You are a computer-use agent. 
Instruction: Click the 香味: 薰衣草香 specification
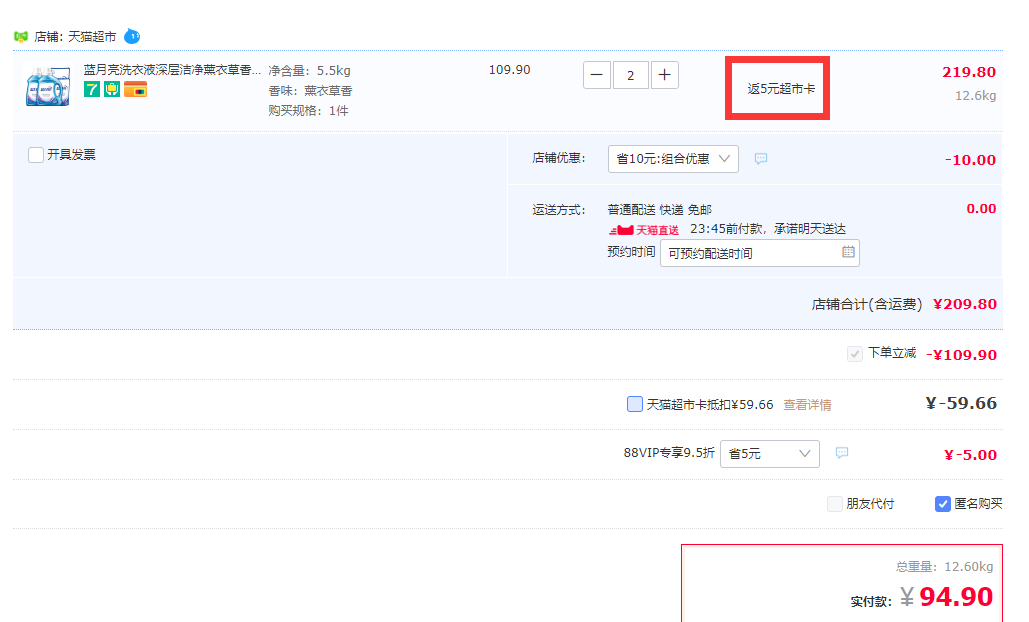(310, 91)
